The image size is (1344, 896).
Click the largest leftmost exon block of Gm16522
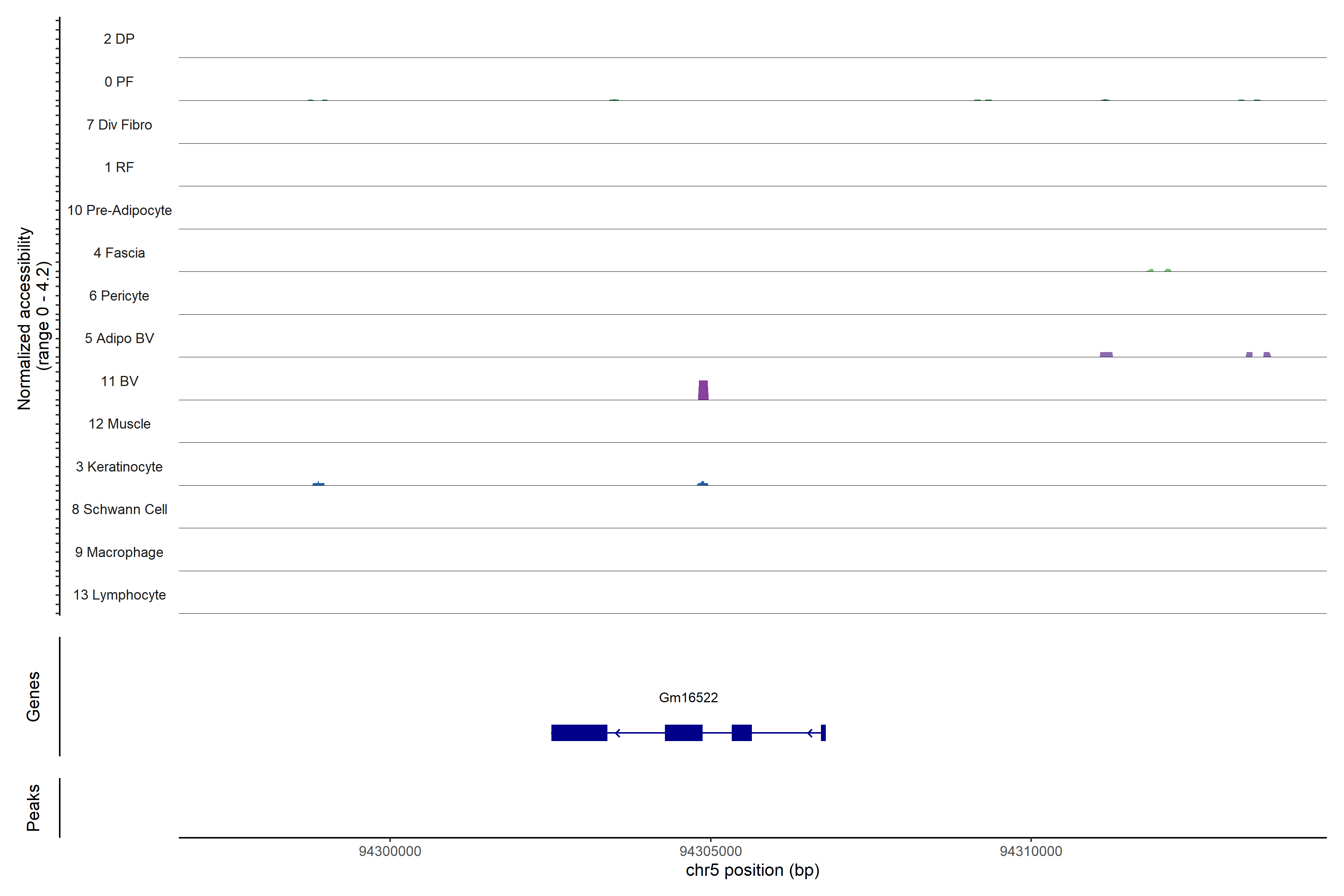[x=579, y=732]
